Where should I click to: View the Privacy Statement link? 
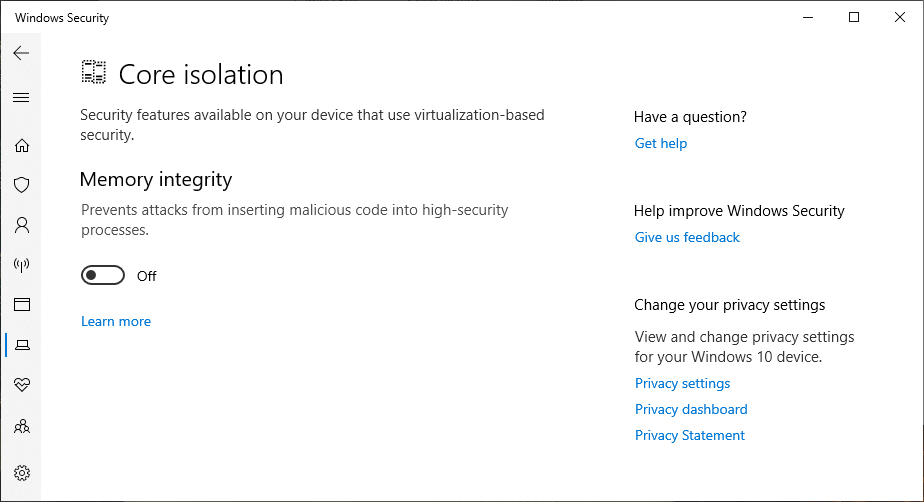pos(690,436)
